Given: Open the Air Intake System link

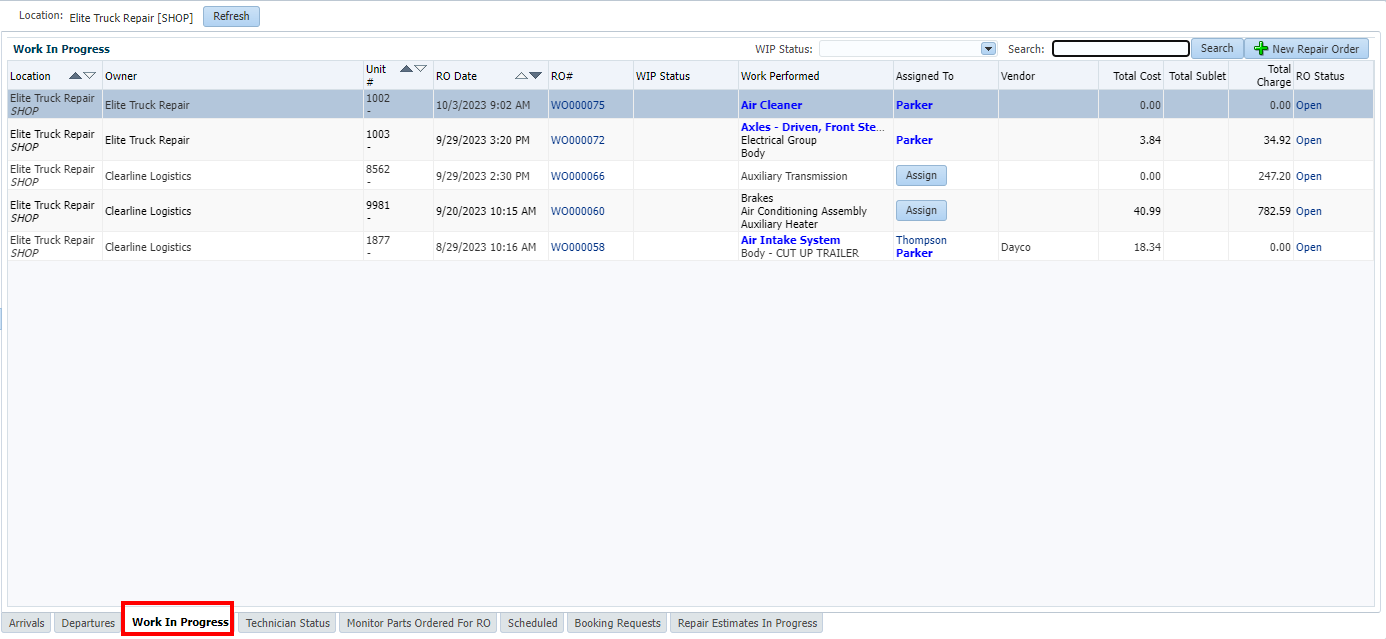Looking at the screenshot, I should coord(790,240).
